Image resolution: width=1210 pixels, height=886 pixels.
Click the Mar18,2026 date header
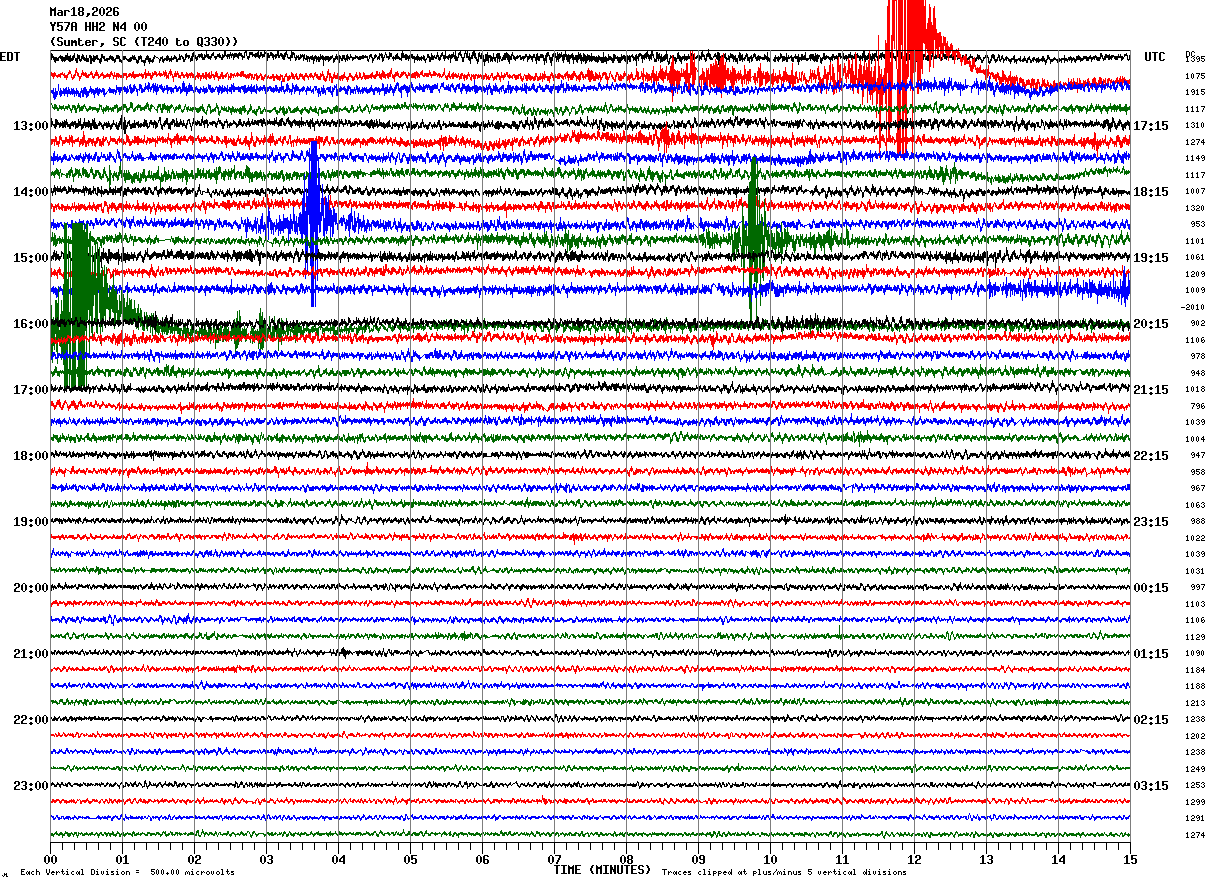[84, 12]
